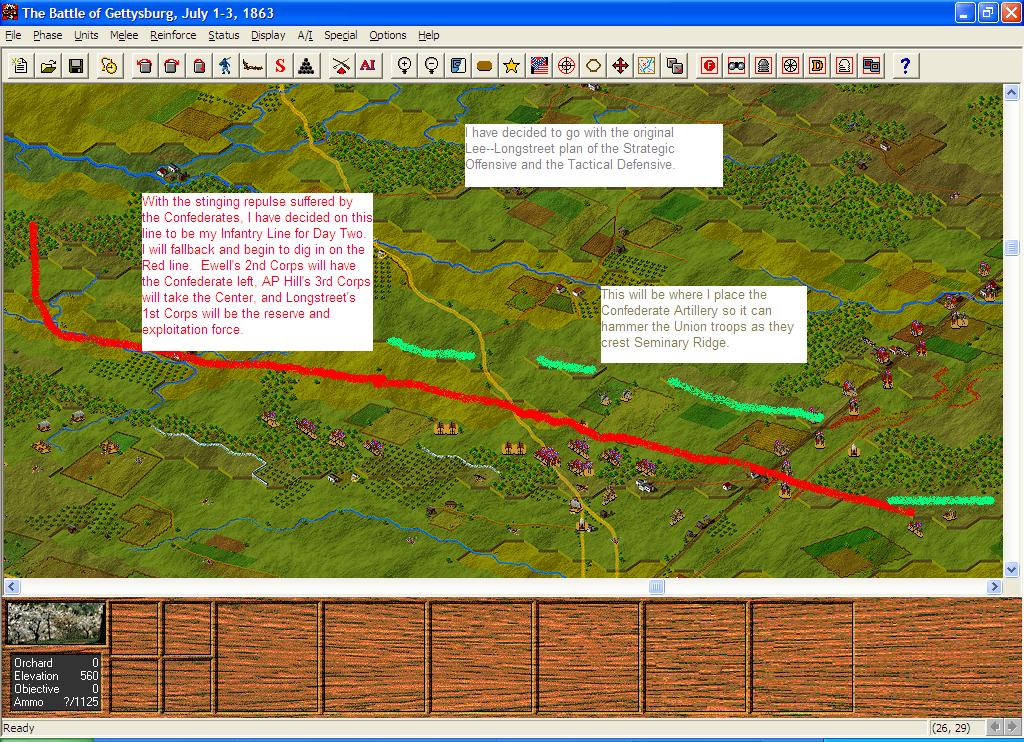The height and width of the screenshot is (742, 1024).
Task: Click the crossed rifles melee icon
Action: pos(340,65)
